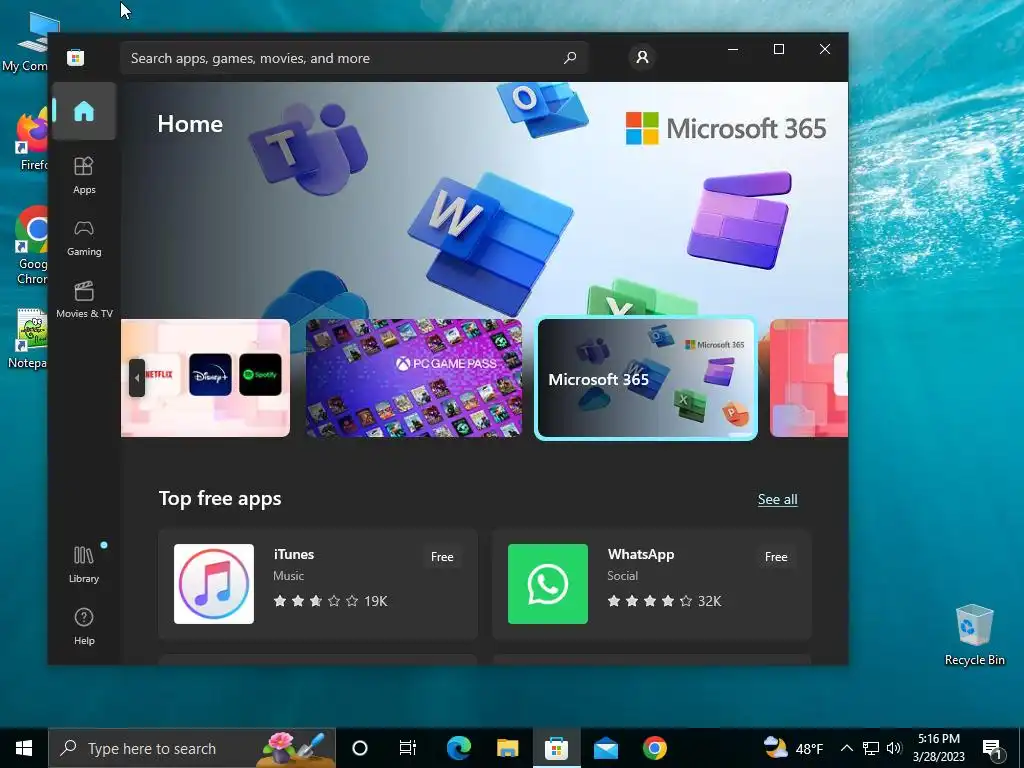Open the Library in the sidebar
Screen dimensions: 1024x768
point(84,564)
